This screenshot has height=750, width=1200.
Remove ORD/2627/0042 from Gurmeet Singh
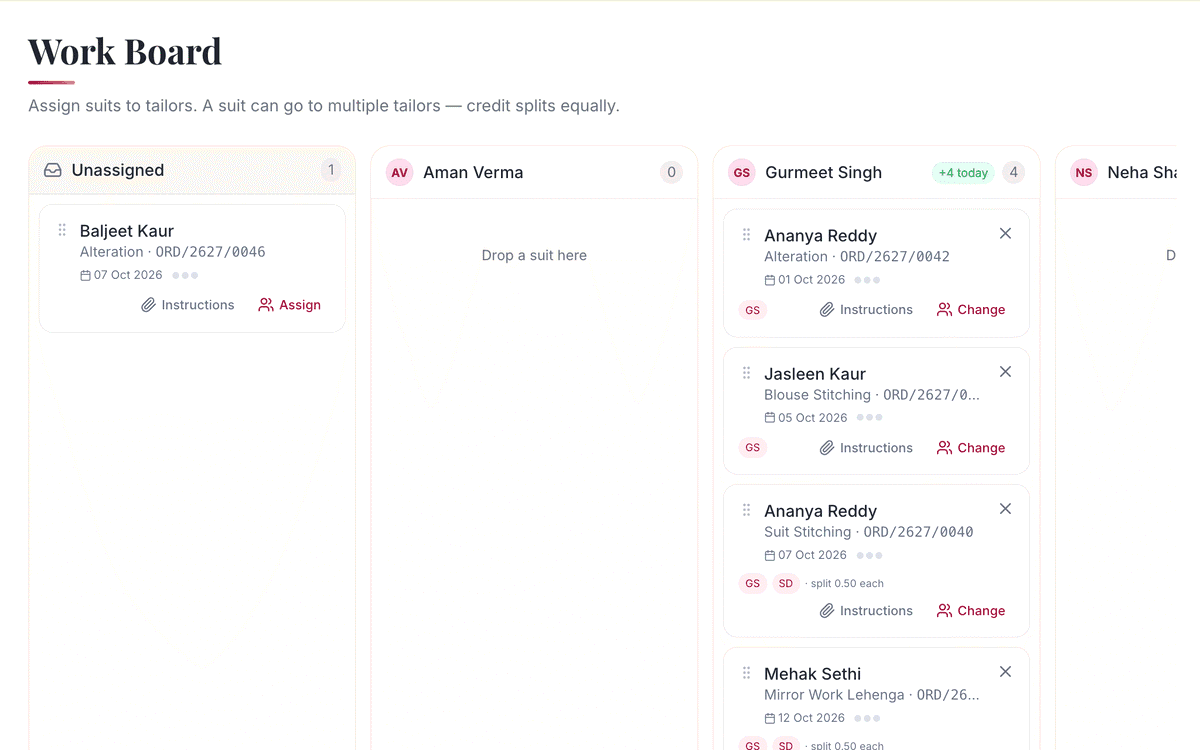[x=1005, y=233]
